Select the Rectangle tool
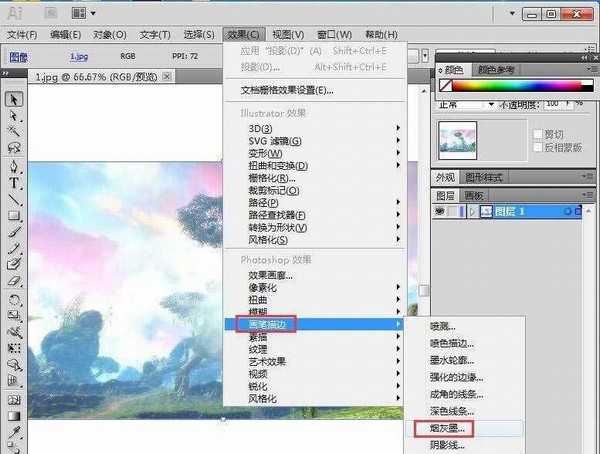600x454 pixels. [15, 215]
